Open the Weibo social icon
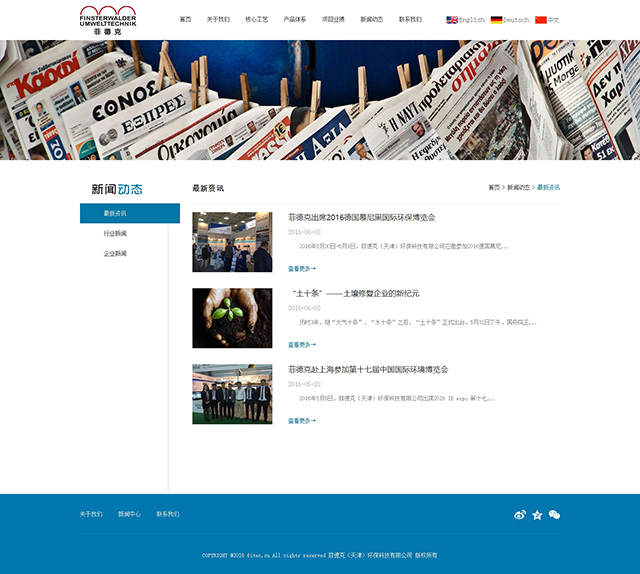This screenshot has width=640, height=574. tap(520, 515)
